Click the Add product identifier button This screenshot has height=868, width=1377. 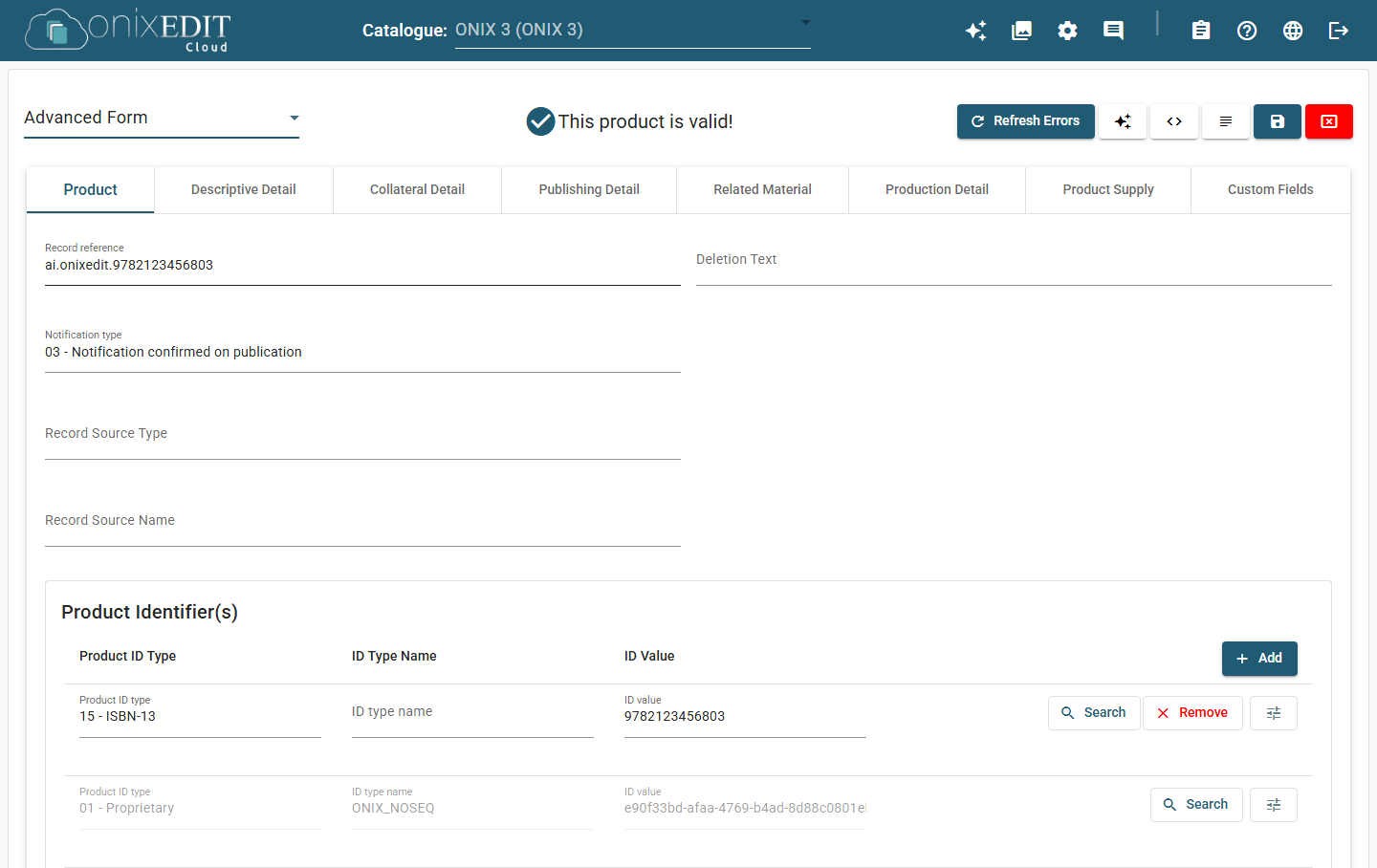point(1259,659)
